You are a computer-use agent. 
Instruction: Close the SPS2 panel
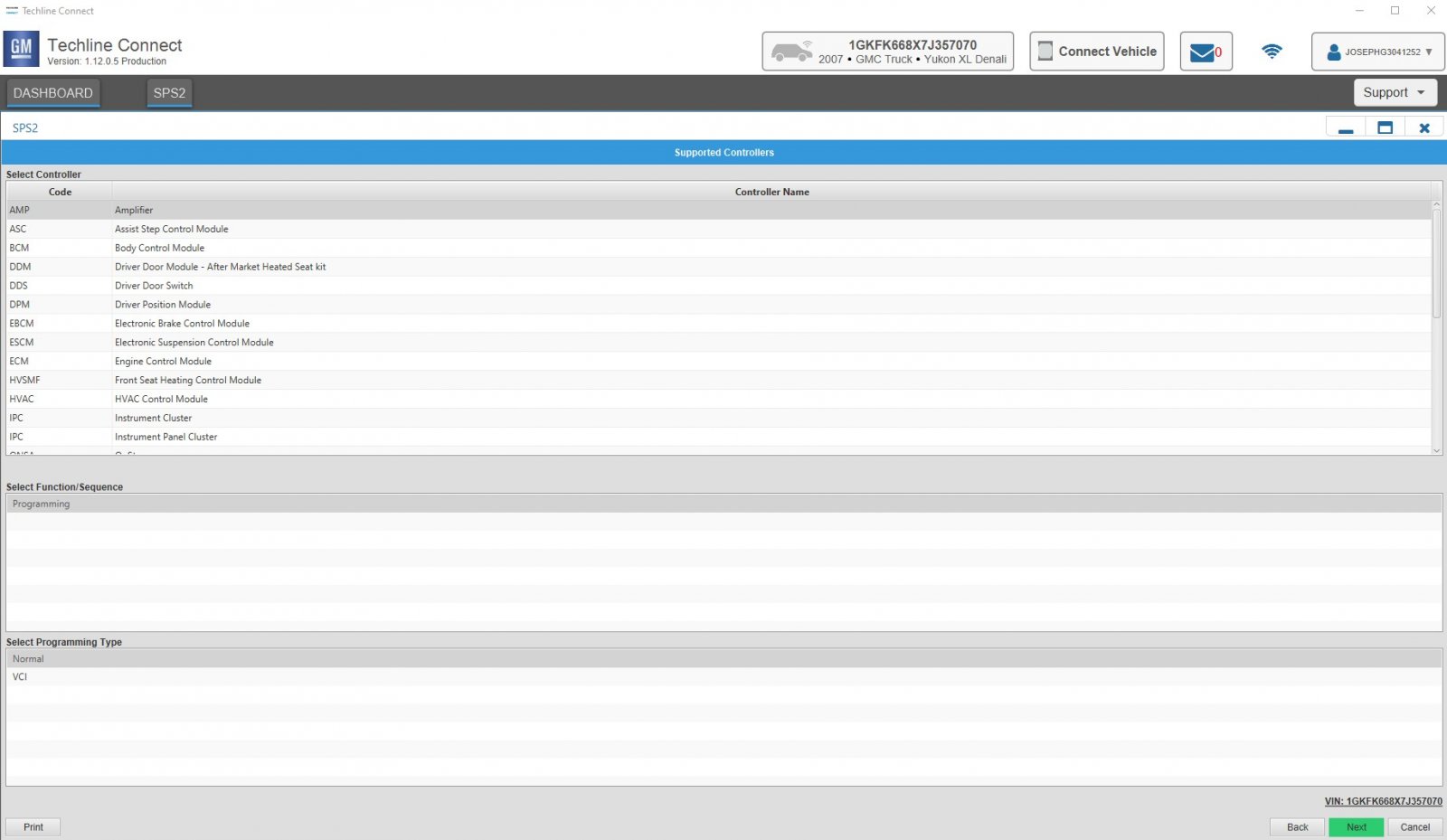pyautogui.click(x=1423, y=127)
